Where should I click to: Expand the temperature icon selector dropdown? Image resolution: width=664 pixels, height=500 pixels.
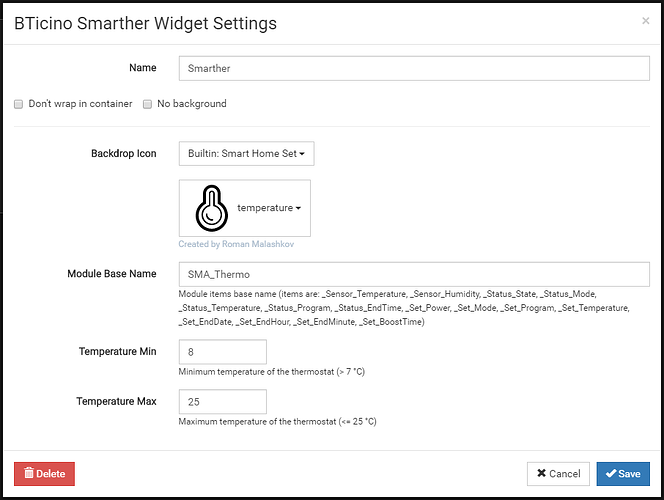pyautogui.click(x=269, y=208)
